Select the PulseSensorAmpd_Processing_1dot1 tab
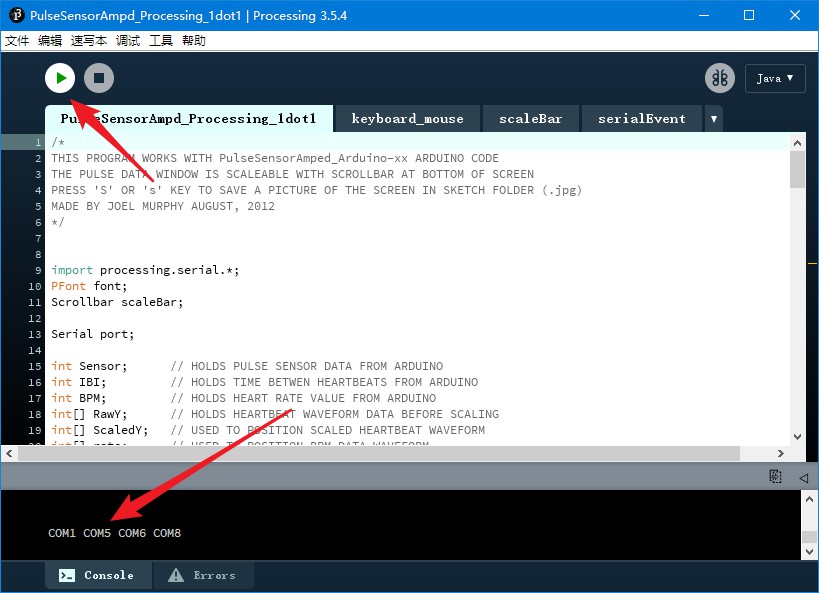The width and height of the screenshot is (819, 593). coord(189,119)
